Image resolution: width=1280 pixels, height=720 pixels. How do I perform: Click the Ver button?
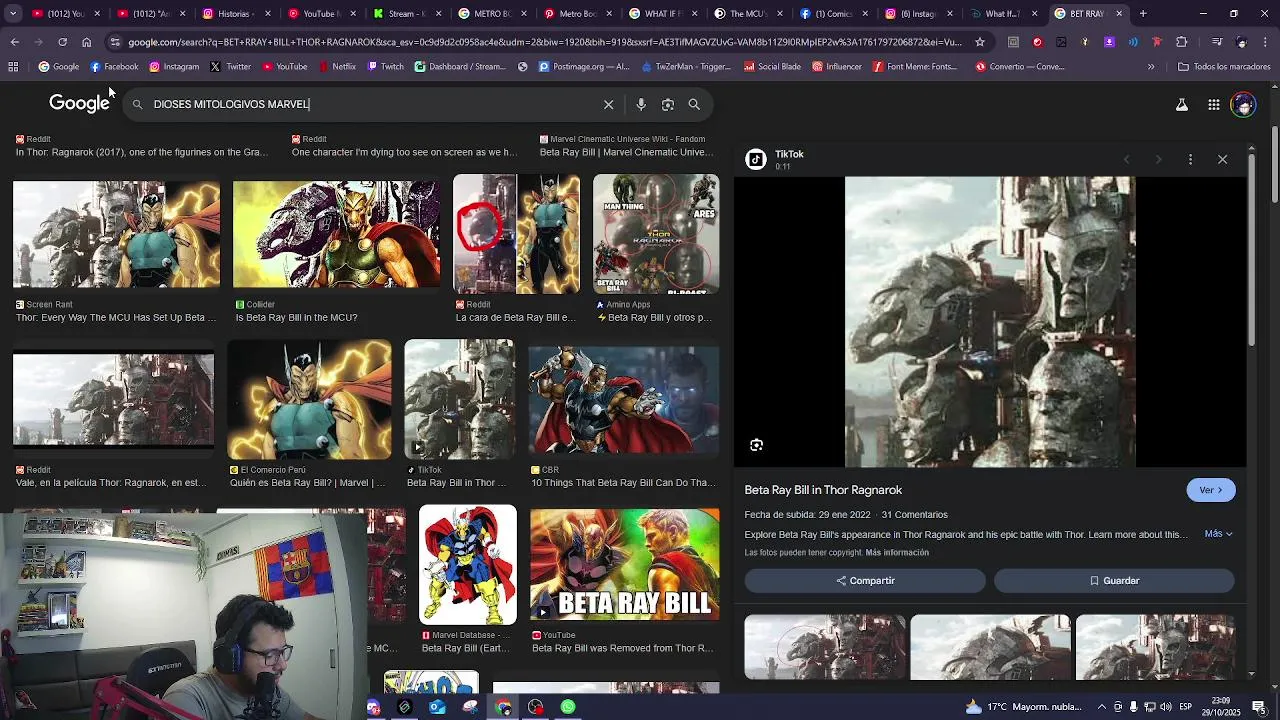[x=1210, y=490]
